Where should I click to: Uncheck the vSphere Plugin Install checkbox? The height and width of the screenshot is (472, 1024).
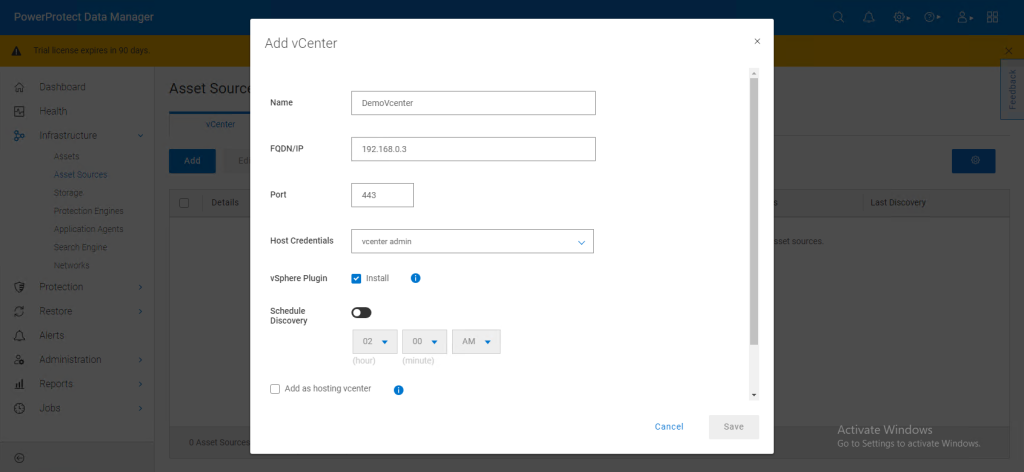[x=357, y=278]
